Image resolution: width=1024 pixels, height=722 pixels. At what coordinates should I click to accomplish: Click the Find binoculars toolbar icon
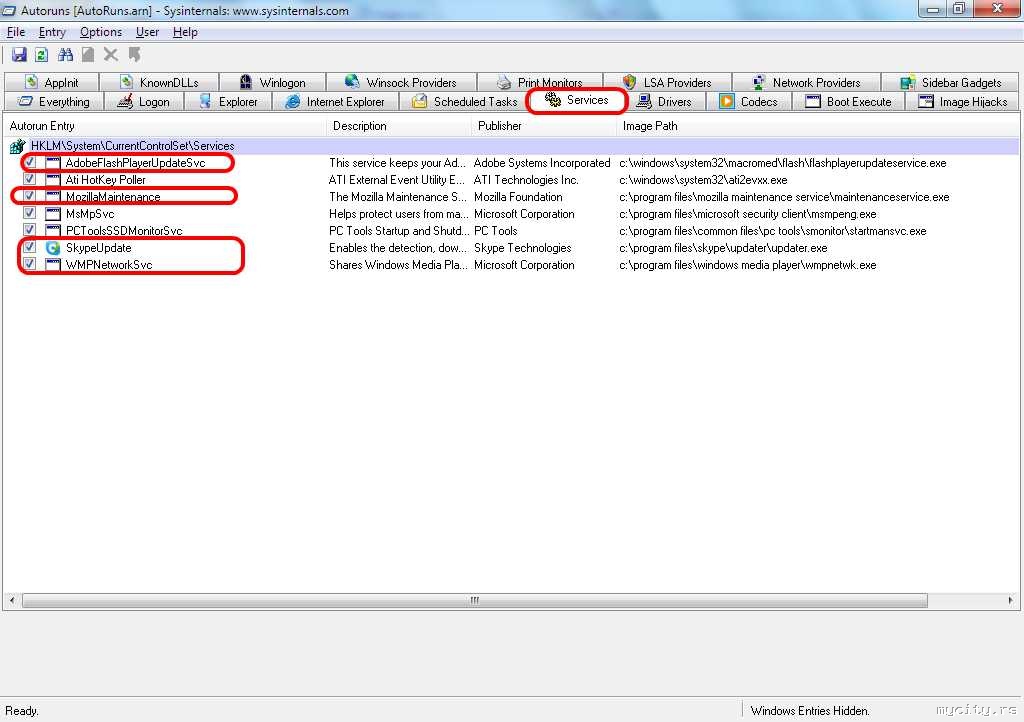pyautogui.click(x=65, y=55)
